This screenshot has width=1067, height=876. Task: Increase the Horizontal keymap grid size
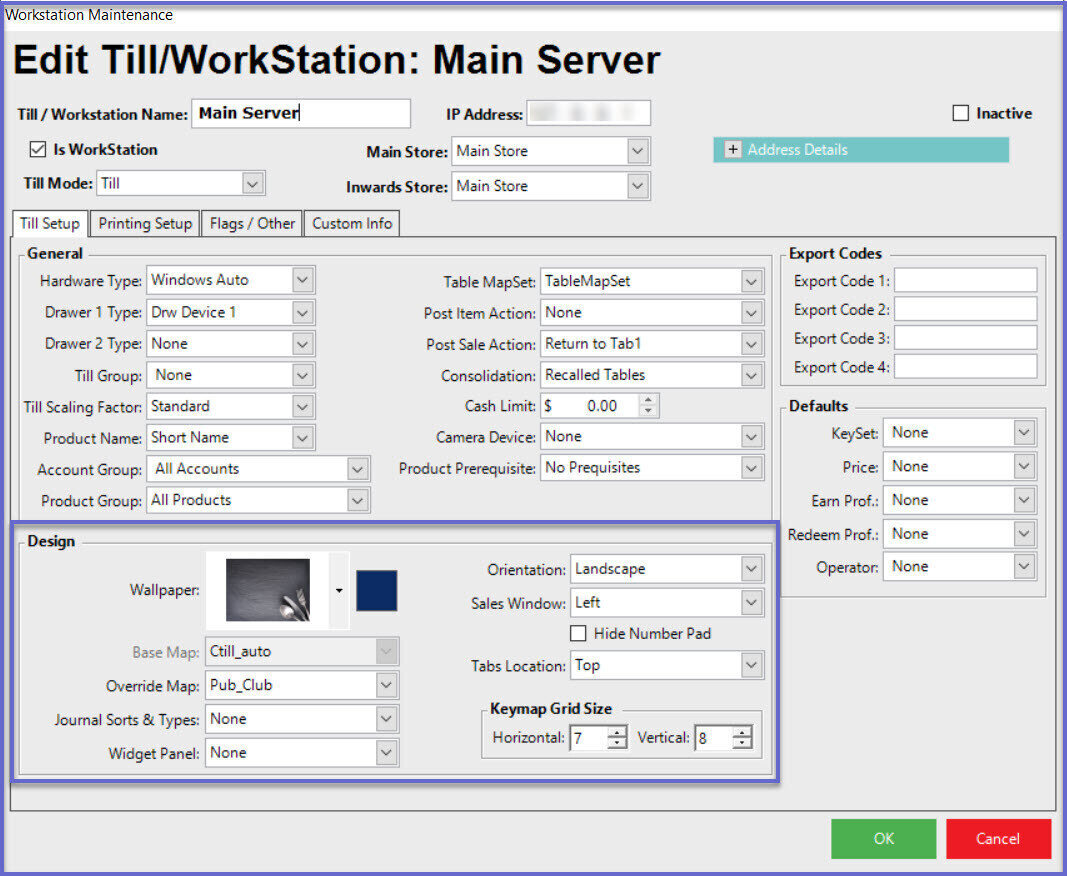coord(617,733)
